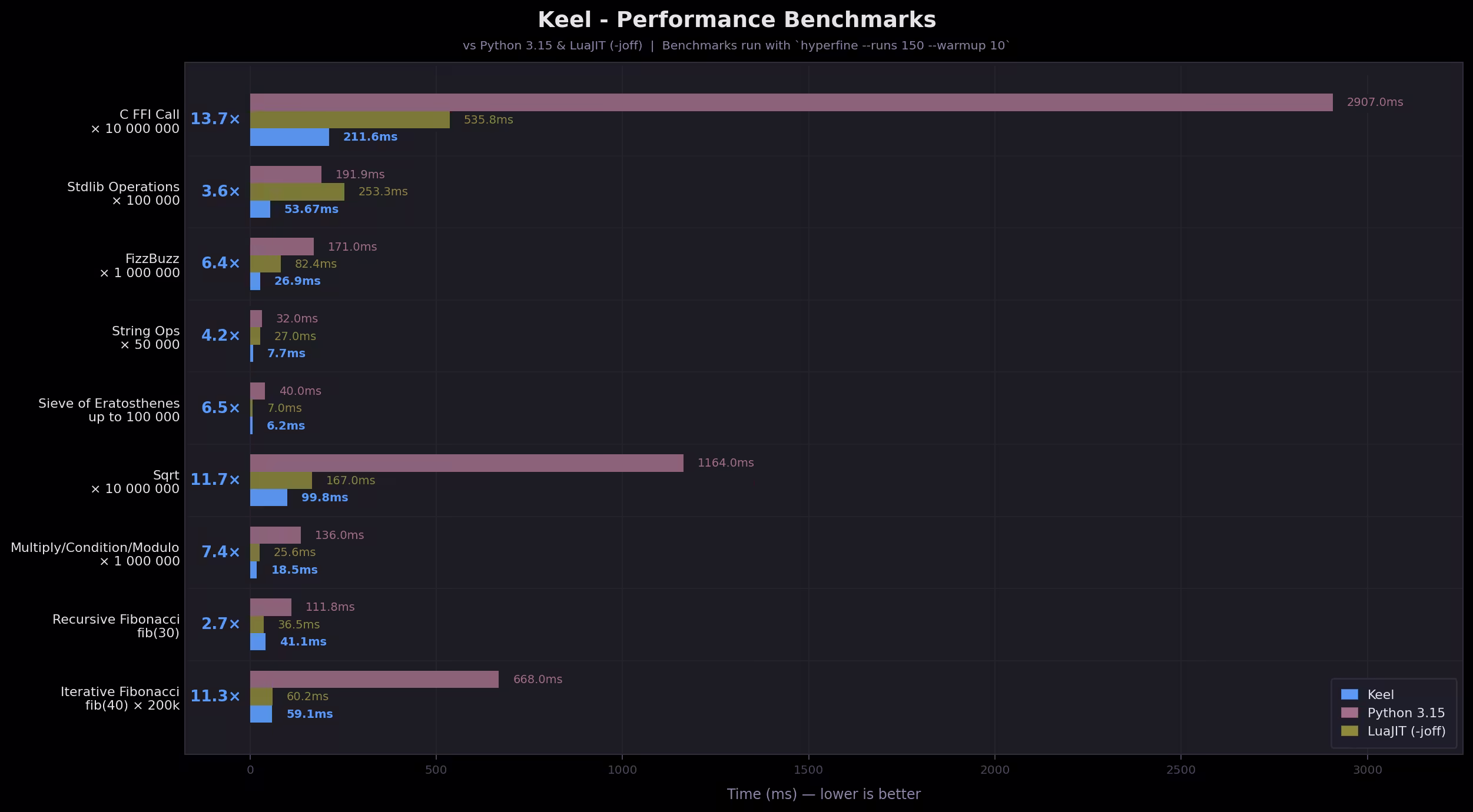
Task: Click the 535.8ms LuaJIT bar
Action: pyautogui.click(x=350, y=119)
